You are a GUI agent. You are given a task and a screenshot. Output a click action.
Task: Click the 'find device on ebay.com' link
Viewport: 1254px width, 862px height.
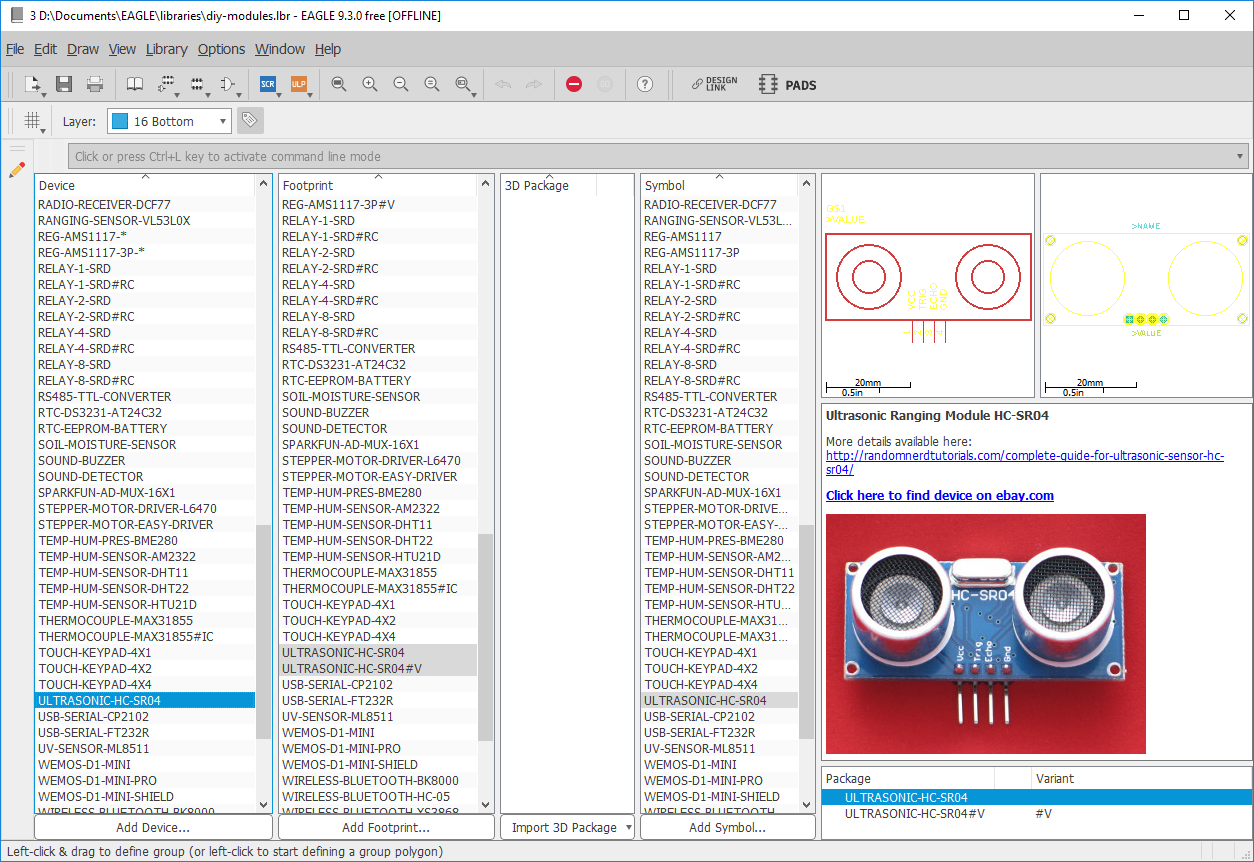coord(939,495)
